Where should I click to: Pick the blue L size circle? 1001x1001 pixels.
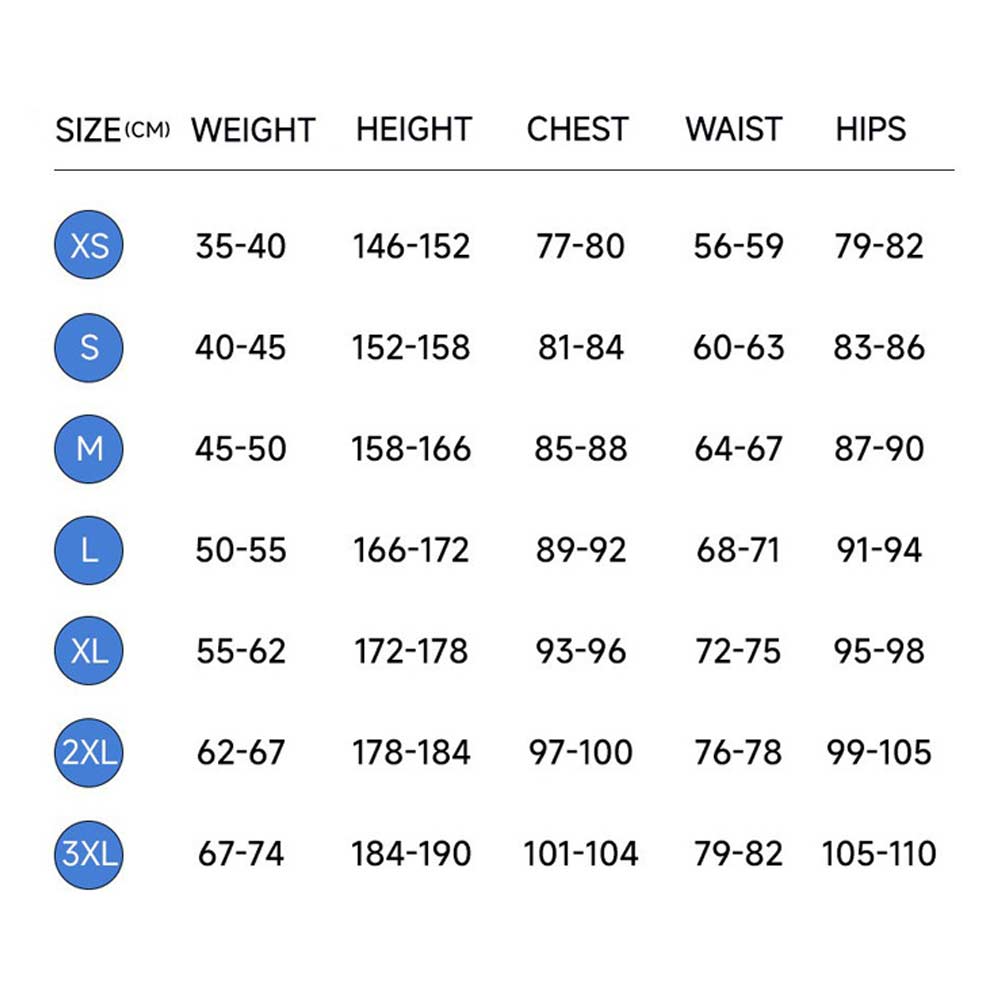coord(89,550)
